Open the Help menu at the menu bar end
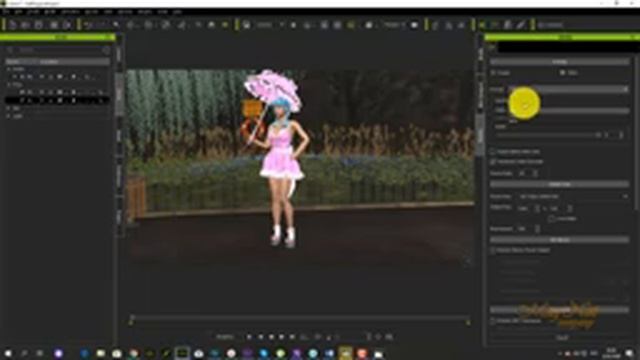 click(177, 12)
